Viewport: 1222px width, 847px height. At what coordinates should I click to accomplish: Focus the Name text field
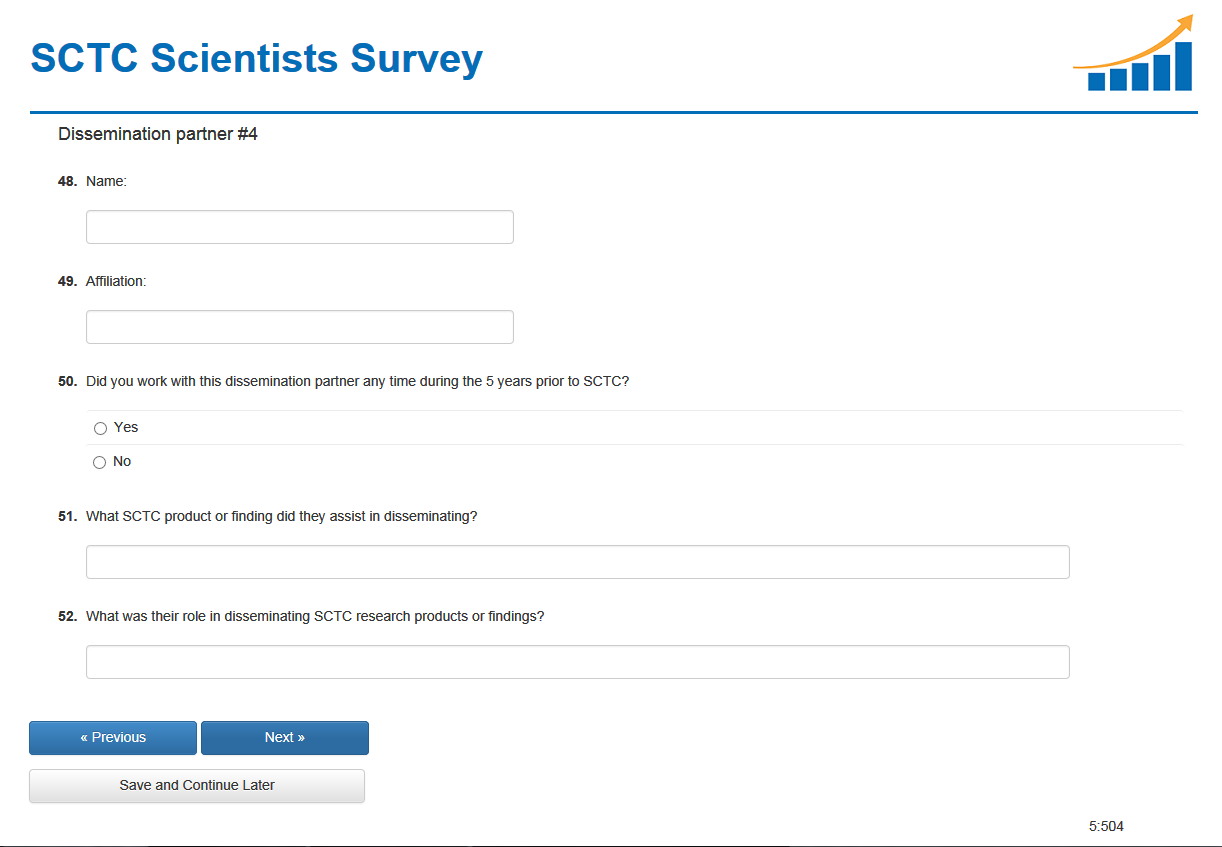299,227
